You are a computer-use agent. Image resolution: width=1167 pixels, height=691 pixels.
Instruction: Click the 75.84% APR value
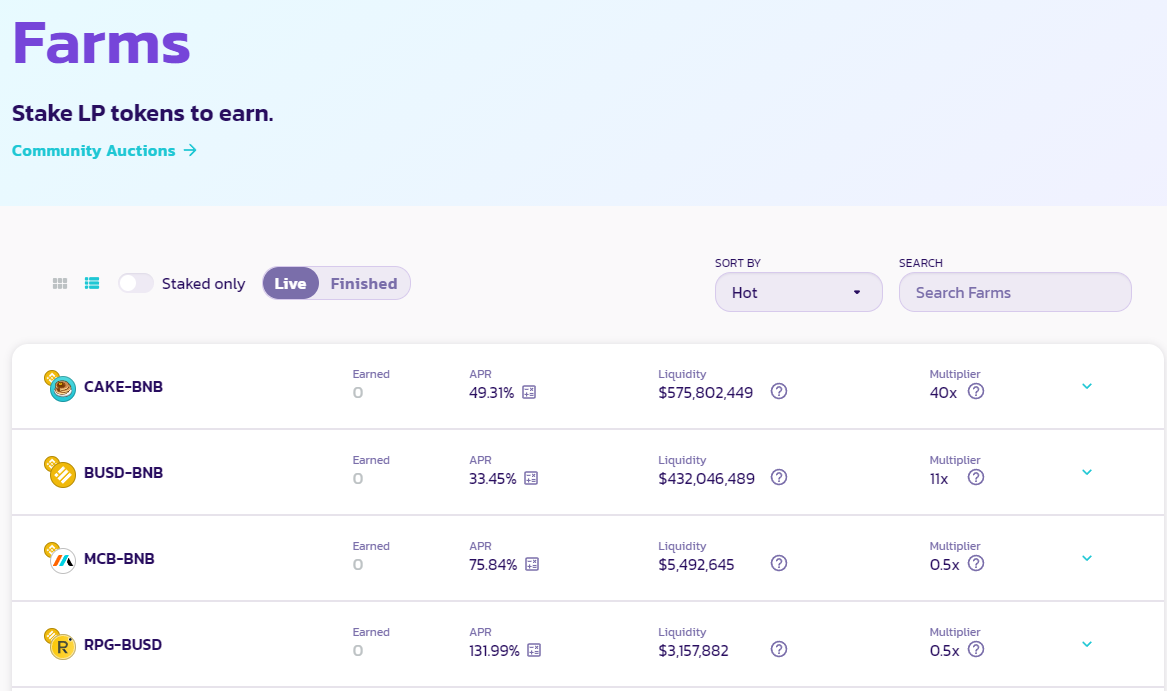point(493,565)
